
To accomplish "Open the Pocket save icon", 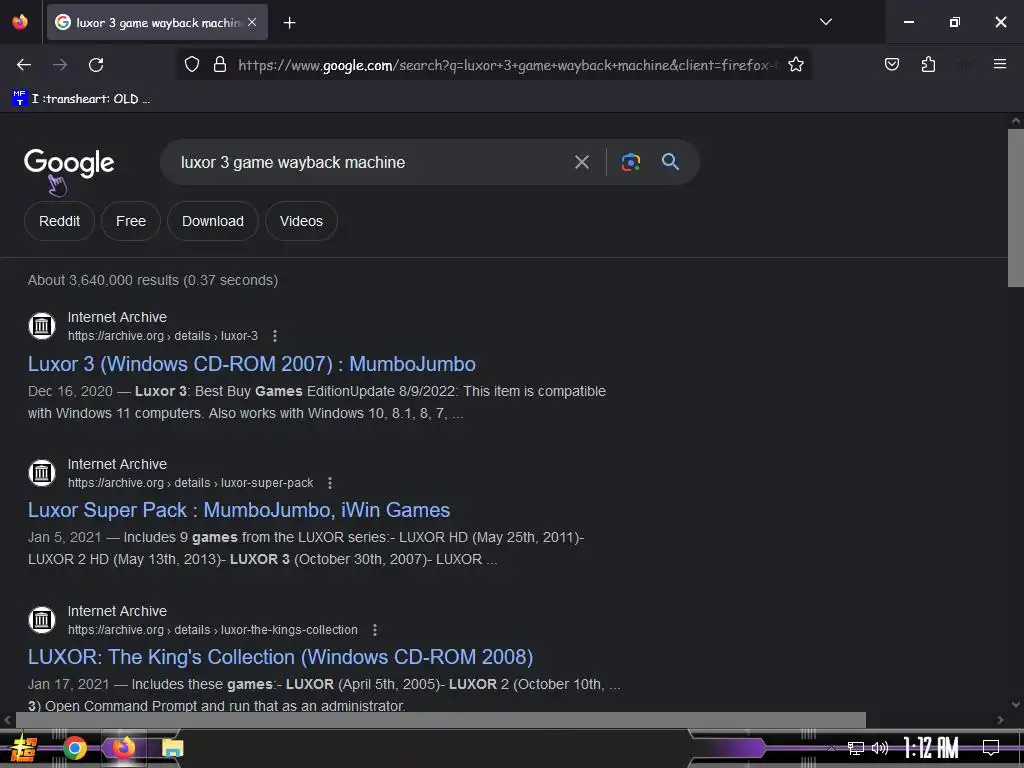I will tap(891, 64).
